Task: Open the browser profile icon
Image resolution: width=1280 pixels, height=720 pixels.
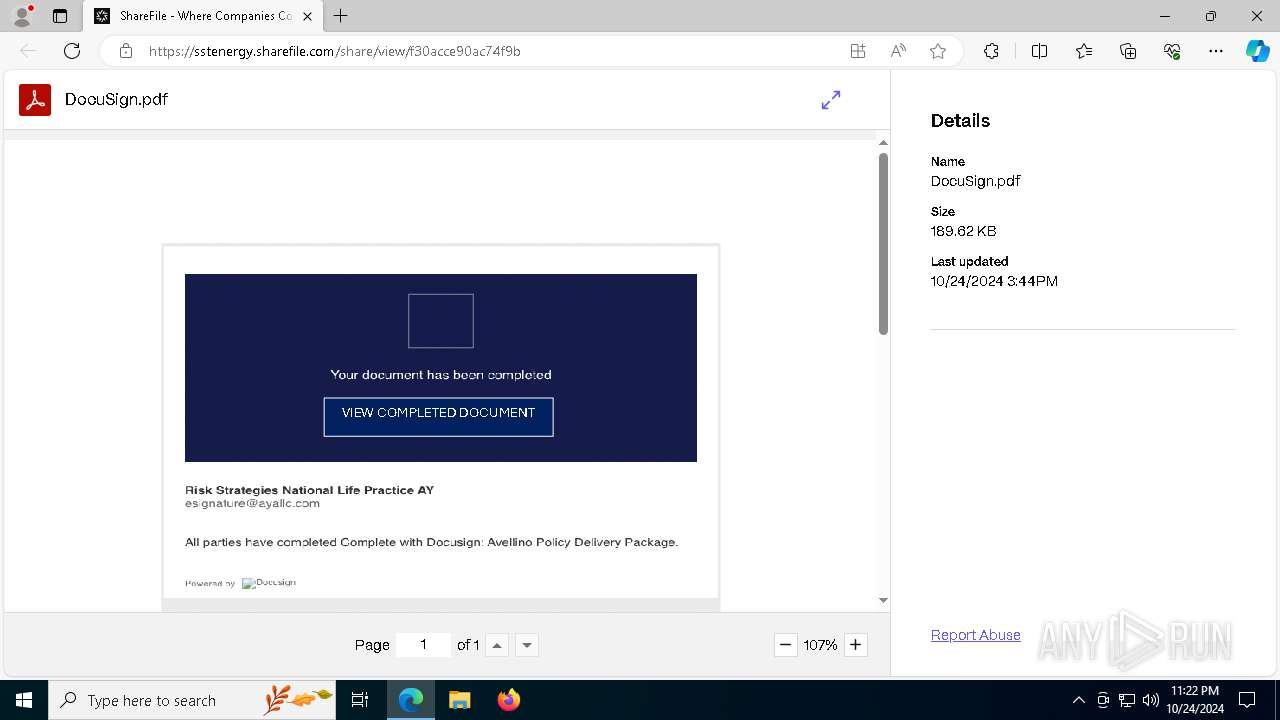Action: point(22,16)
